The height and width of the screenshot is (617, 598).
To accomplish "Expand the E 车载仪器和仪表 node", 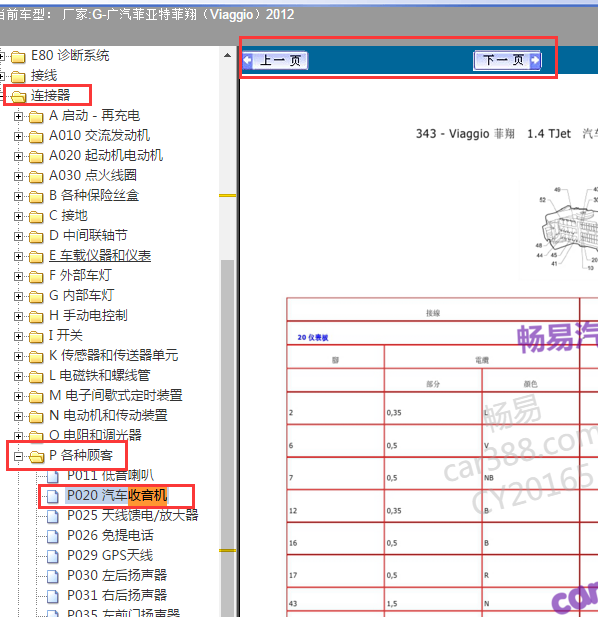I will 18,257.
